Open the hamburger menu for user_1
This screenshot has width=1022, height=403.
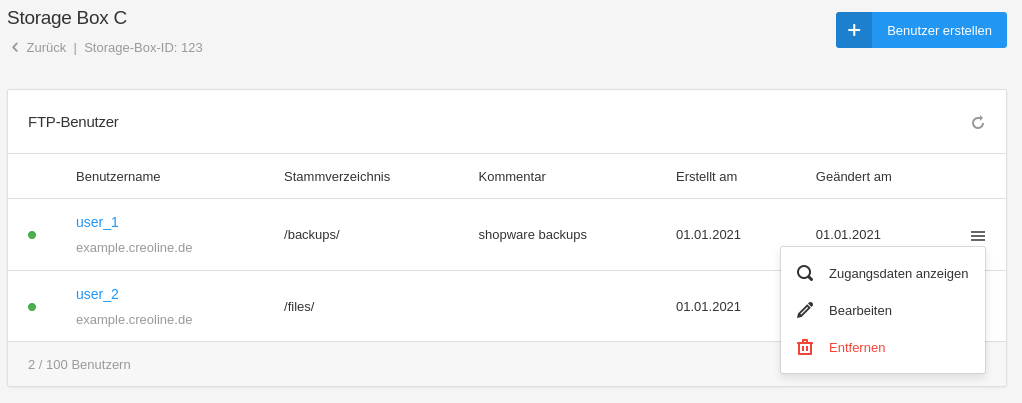click(x=978, y=236)
